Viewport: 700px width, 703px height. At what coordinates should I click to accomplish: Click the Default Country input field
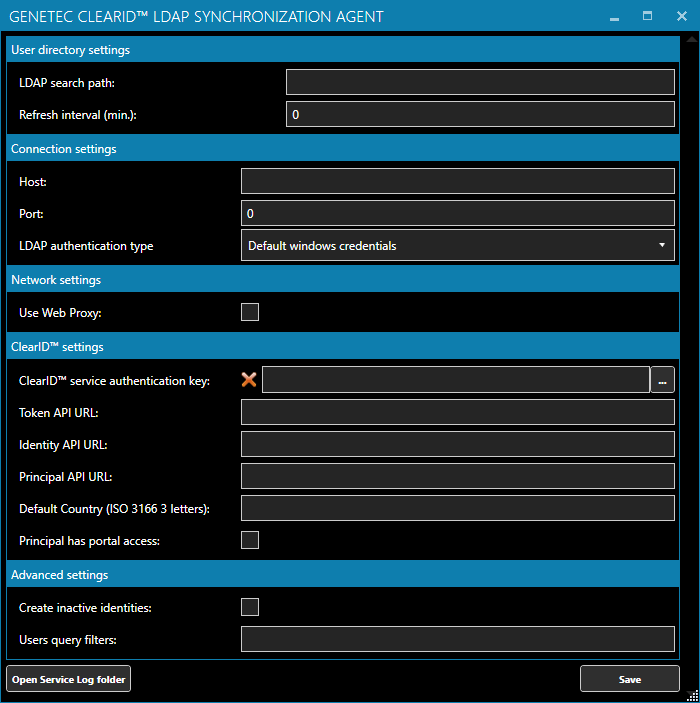pos(457,508)
